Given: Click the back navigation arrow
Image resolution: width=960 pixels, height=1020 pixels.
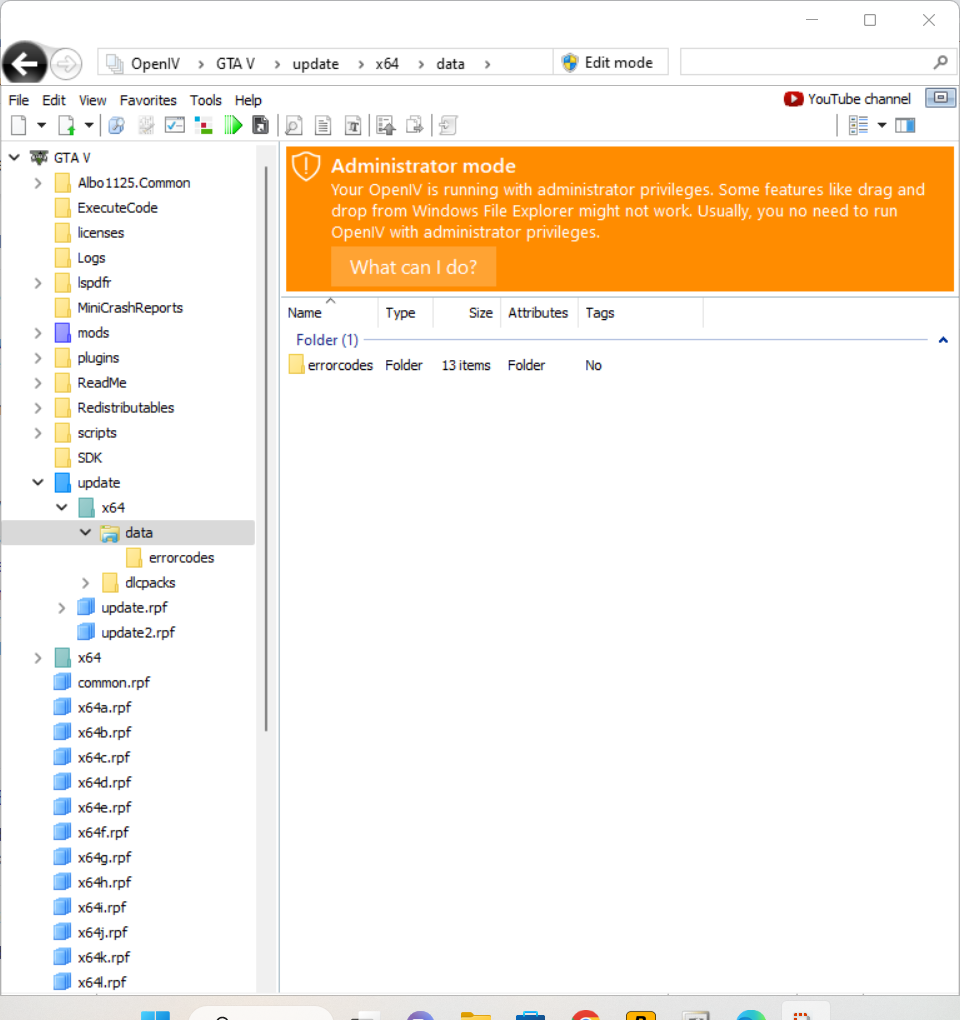Looking at the screenshot, I should [x=25, y=64].
